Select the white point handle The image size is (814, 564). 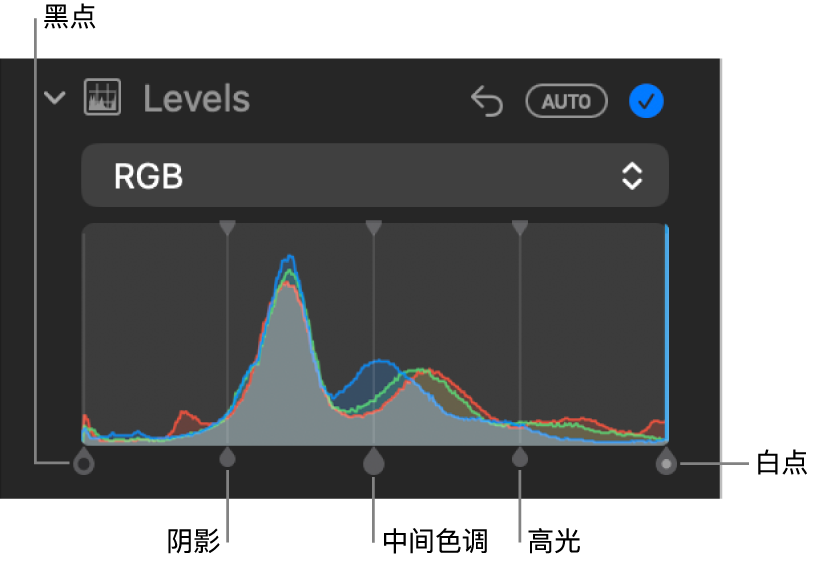pos(666,462)
